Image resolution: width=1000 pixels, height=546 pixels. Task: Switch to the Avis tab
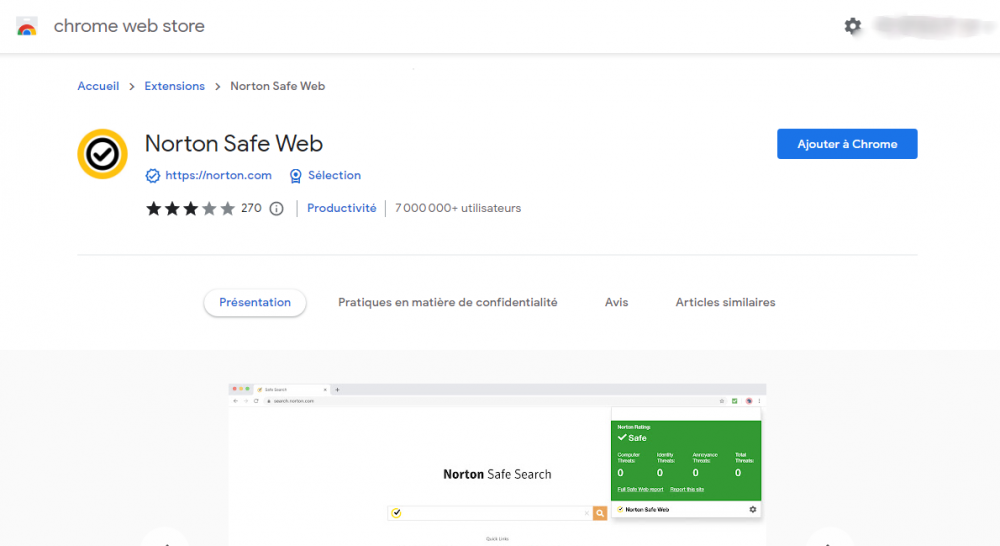click(x=616, y=302)
